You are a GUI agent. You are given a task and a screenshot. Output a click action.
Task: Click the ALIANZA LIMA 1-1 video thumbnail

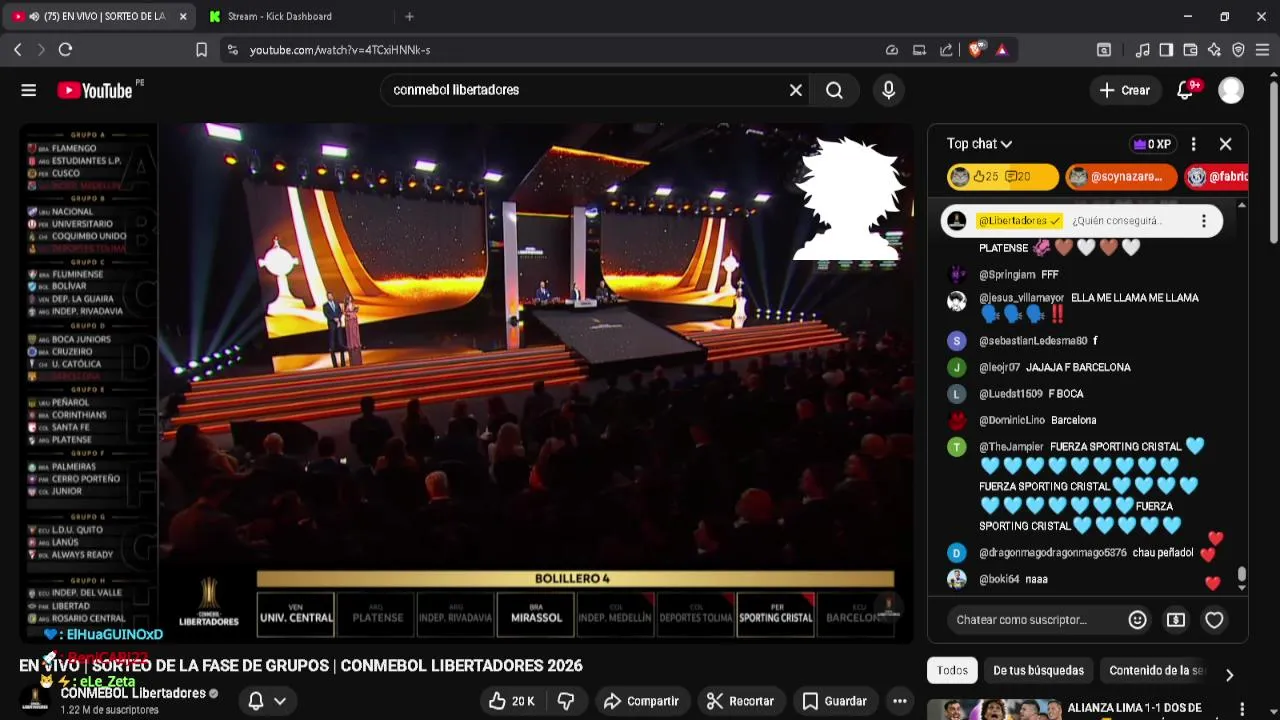pyautogui.click(x=994, y=710)
